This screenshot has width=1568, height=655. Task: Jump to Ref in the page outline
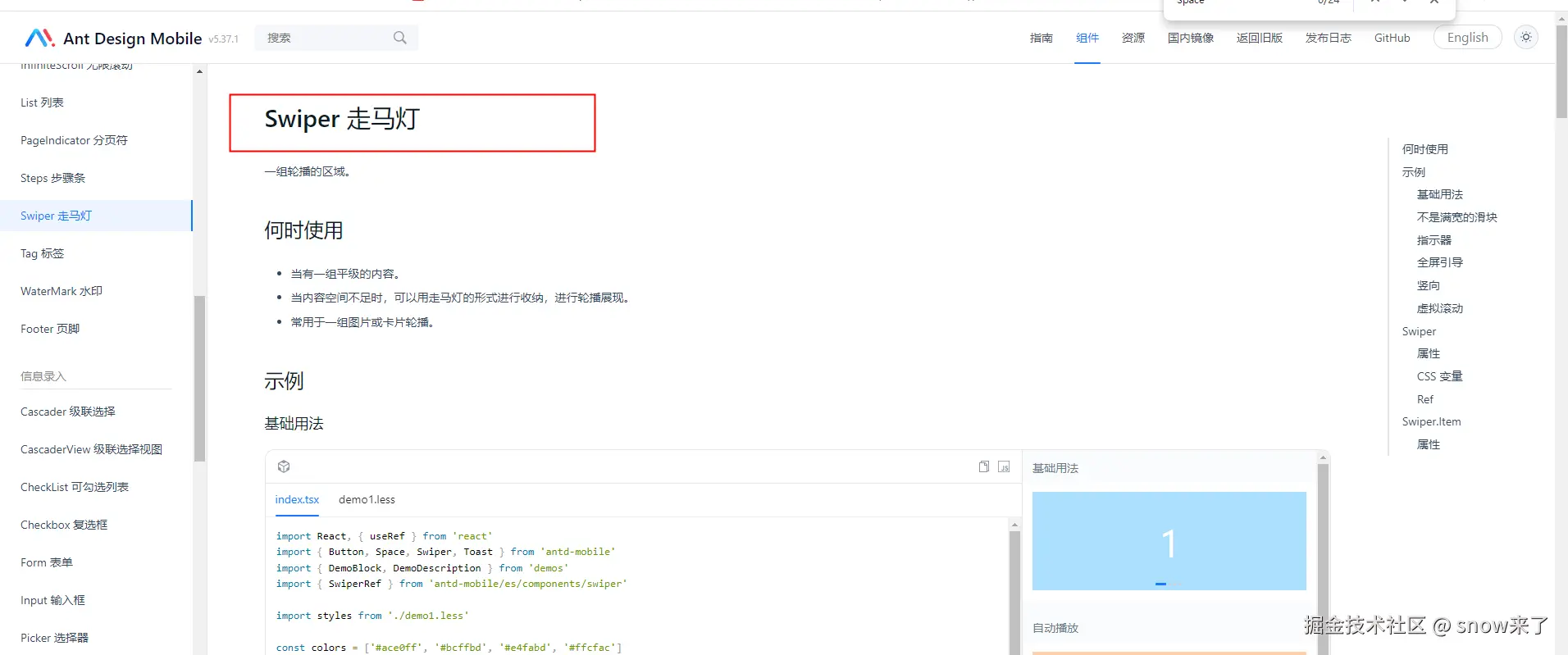tap(1425, 399)
